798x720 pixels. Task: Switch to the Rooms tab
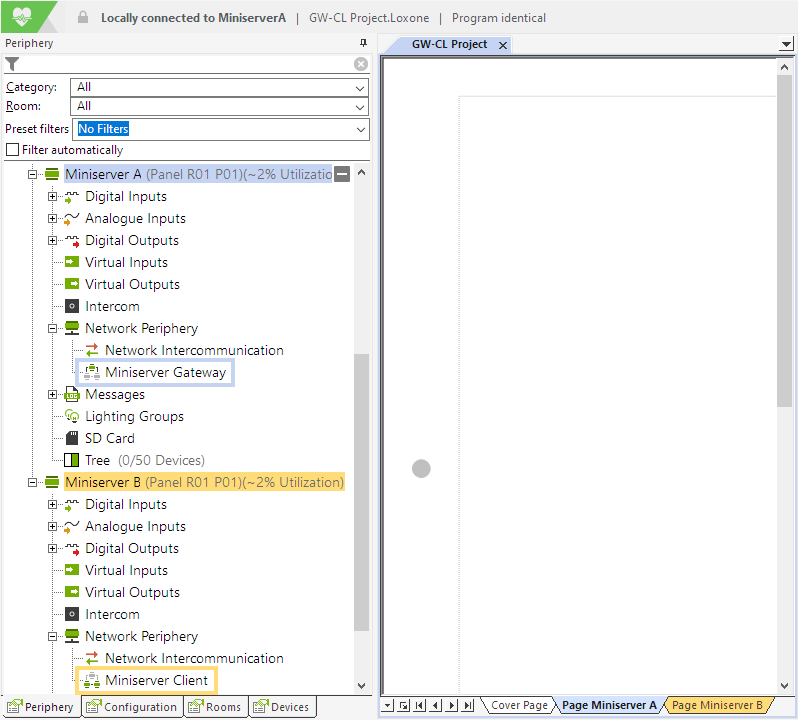click(215, 707)
